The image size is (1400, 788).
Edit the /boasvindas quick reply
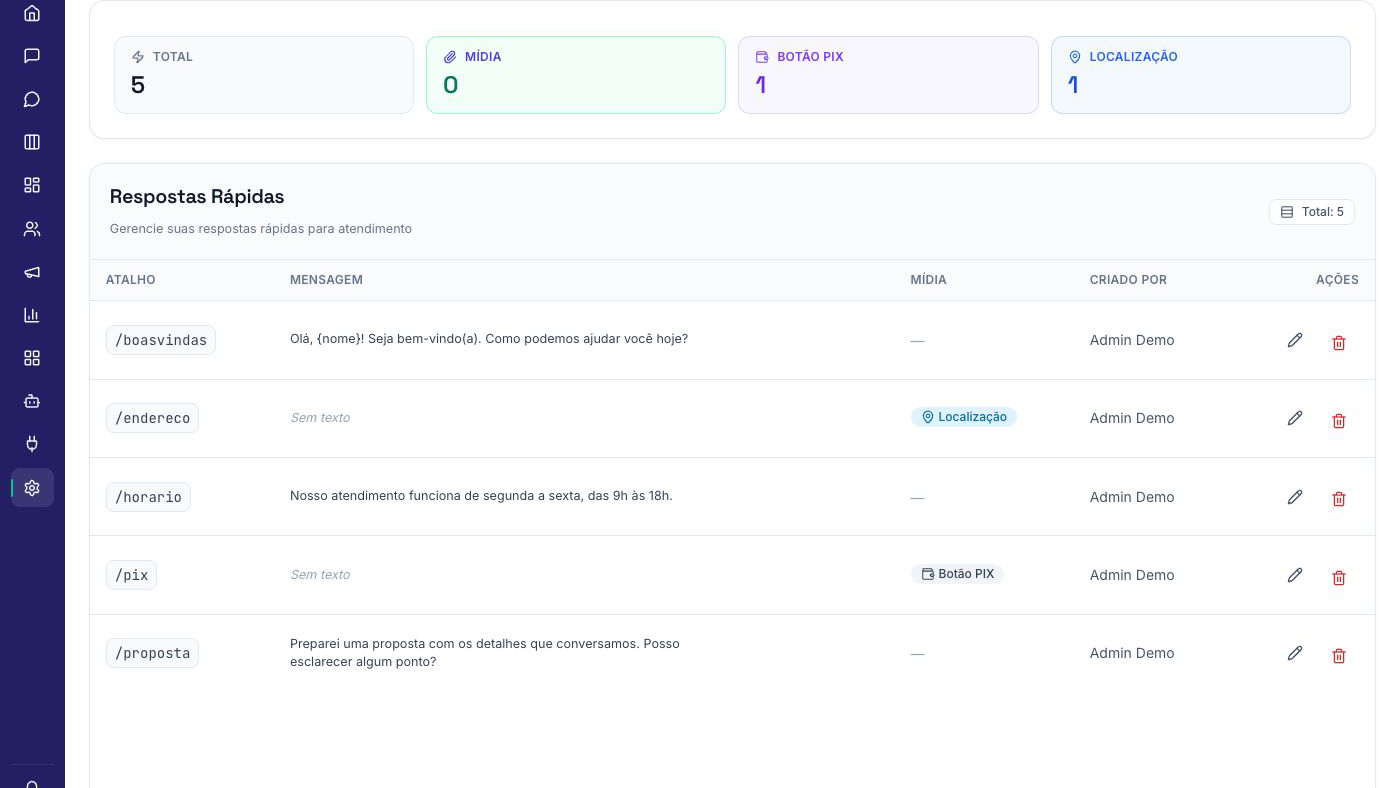pyautogui.click(x=1295, y=340)
